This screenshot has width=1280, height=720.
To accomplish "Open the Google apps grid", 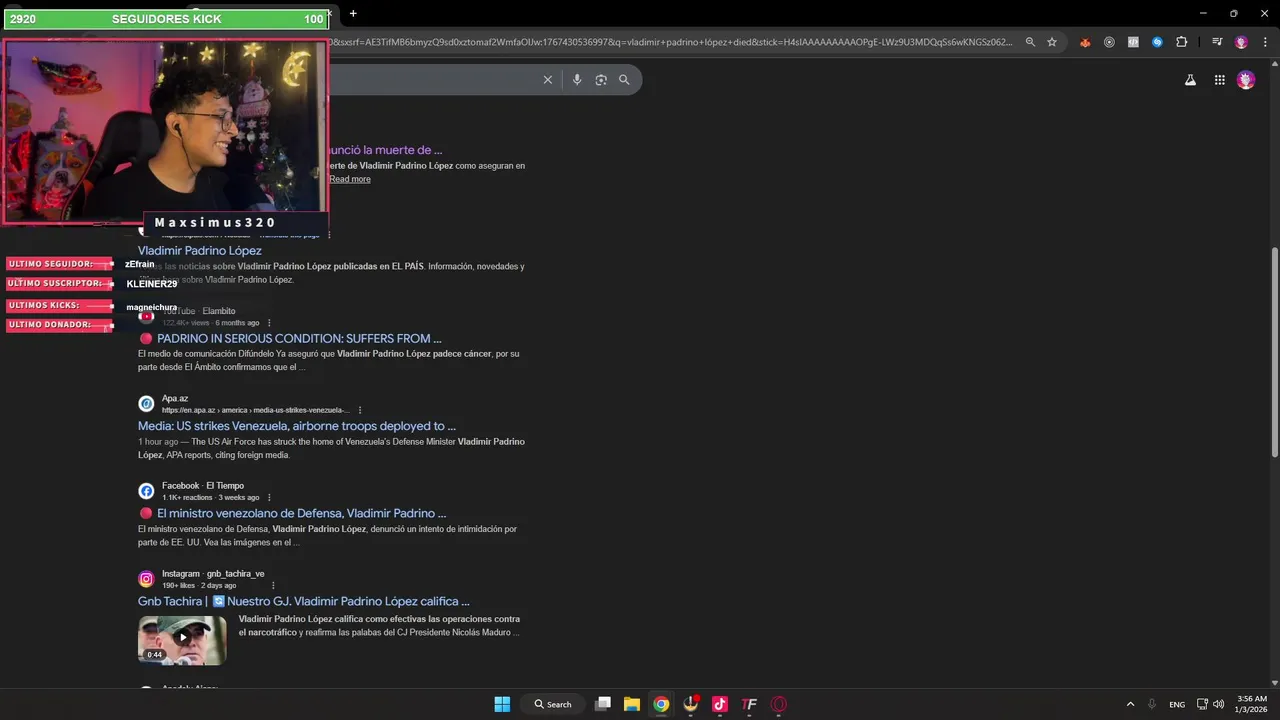I will pyautogui.click(x=1220, y=80).
